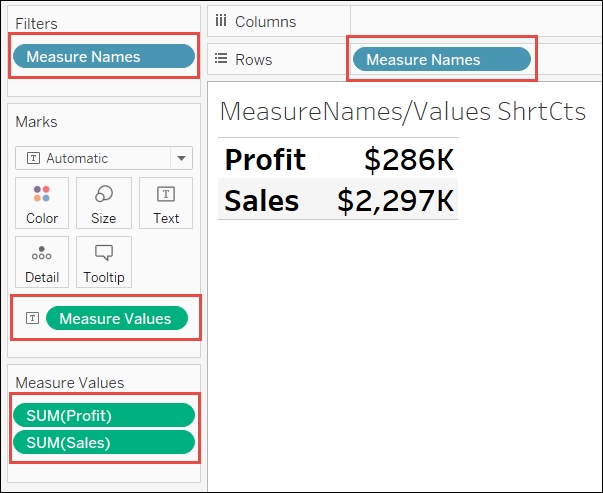603x493 pixels.
Task: Click the Size marks card button
Action: (104, 203)
